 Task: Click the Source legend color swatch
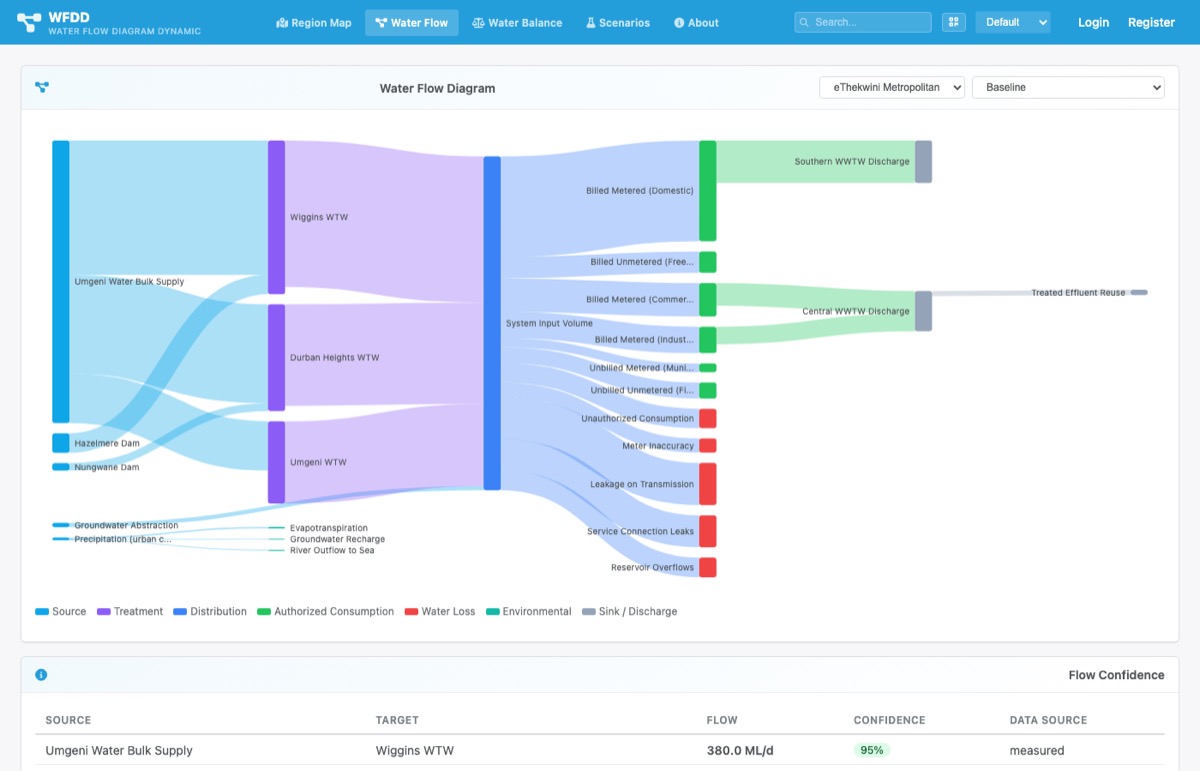(42, 612)
